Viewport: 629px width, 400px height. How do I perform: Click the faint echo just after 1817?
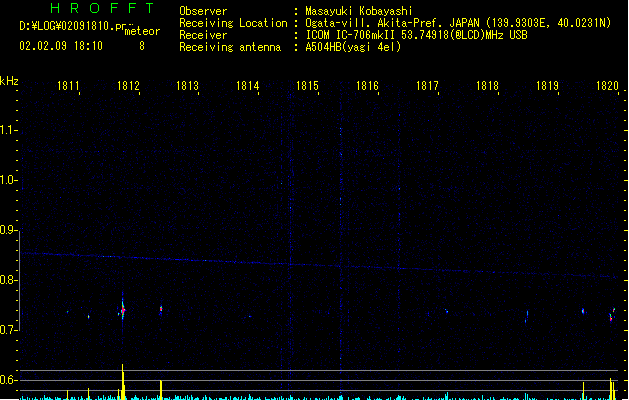pyautogui.click(x=446, y=311)
